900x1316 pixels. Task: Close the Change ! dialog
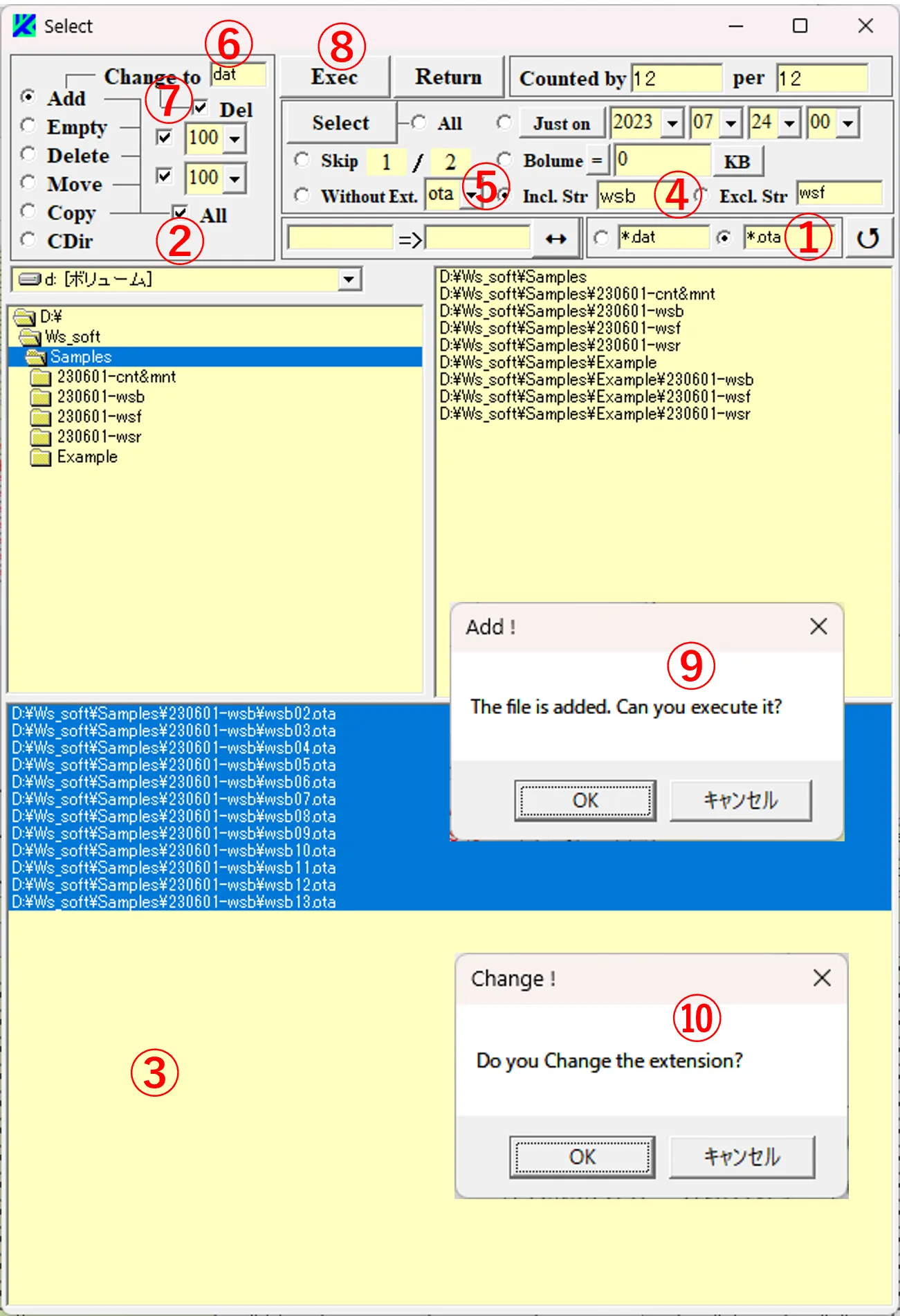point(822,978)
